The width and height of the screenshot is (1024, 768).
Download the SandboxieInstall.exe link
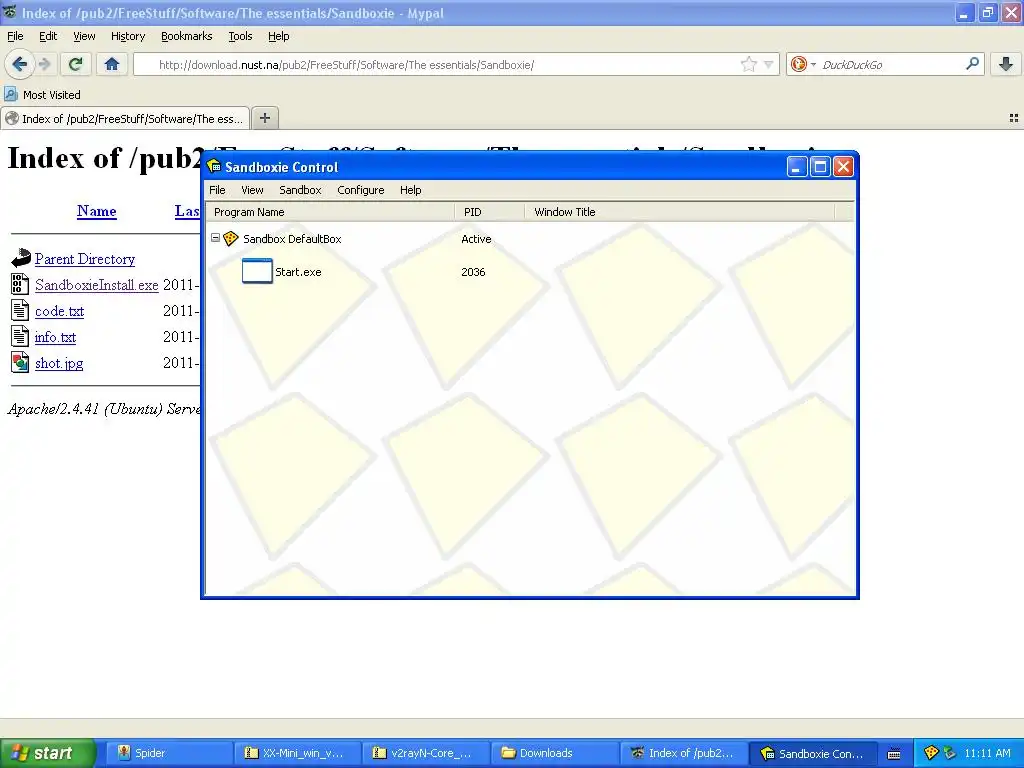[x=97, y=285]
